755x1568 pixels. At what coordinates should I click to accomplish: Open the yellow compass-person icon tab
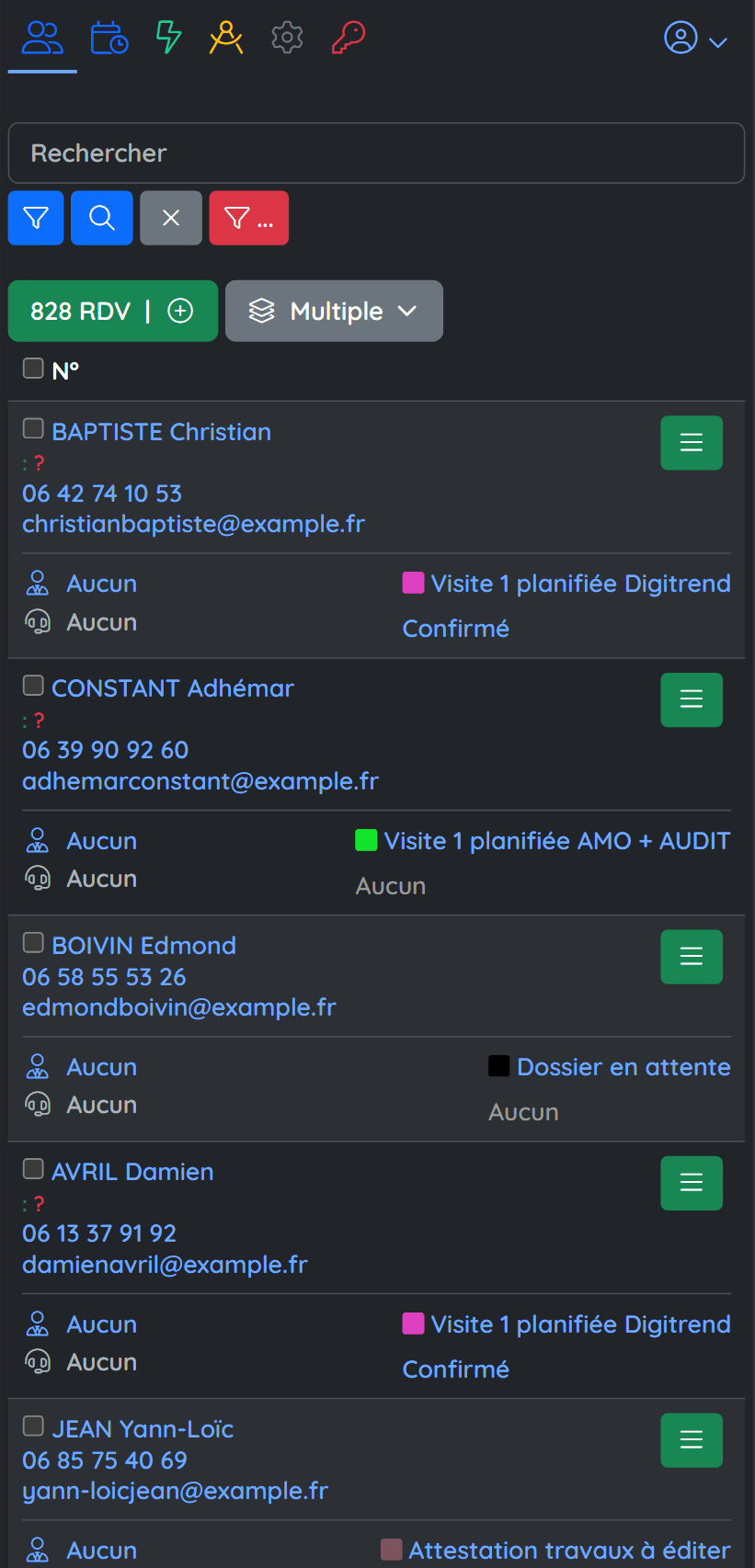226,38
